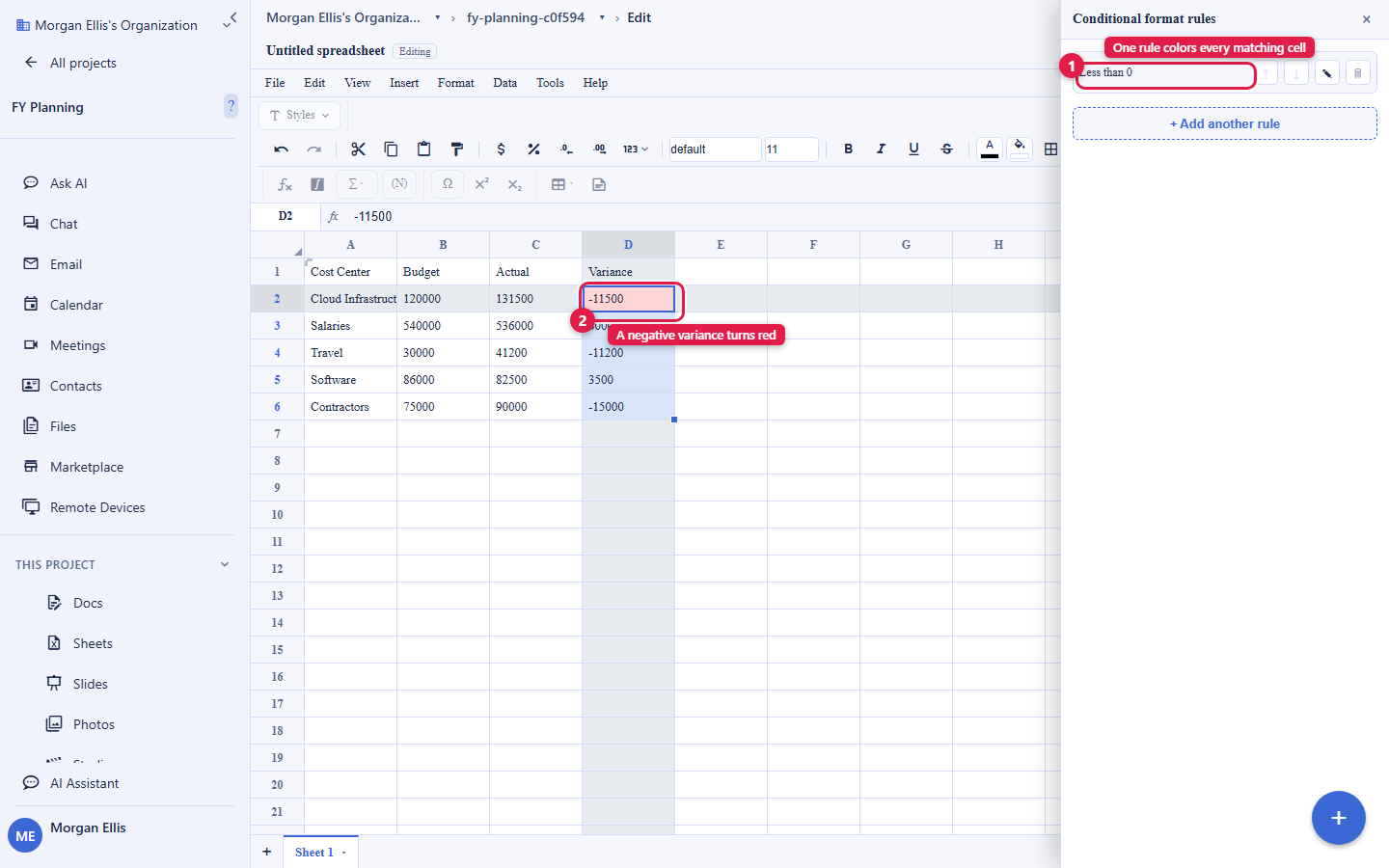1389x868 pixels.
Task: Open the View menu
Action: [x=358, y=83]
